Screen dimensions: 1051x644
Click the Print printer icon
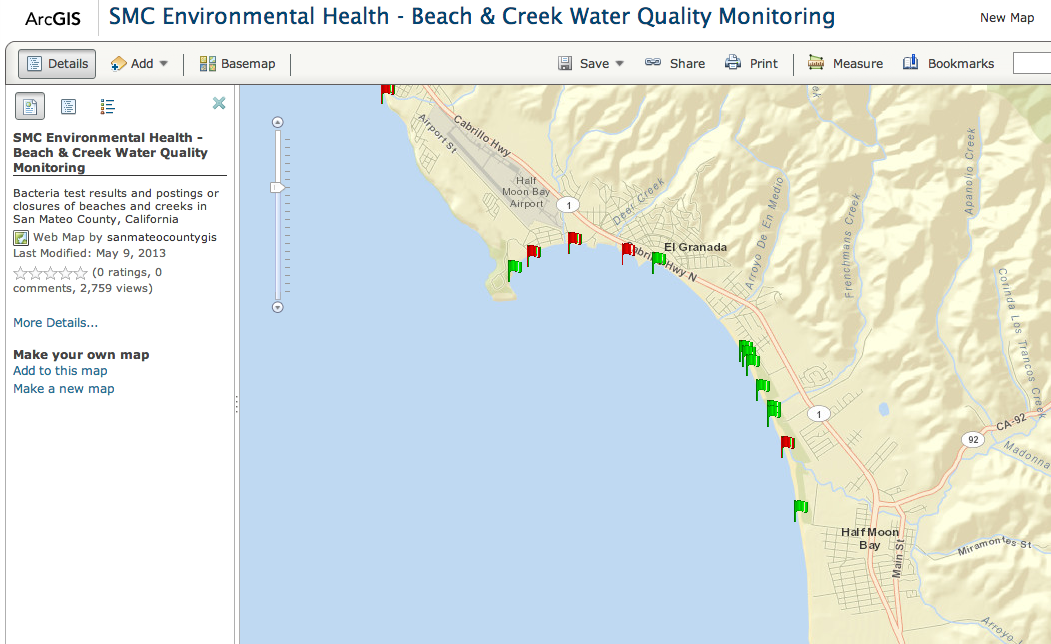pos(733,63)
